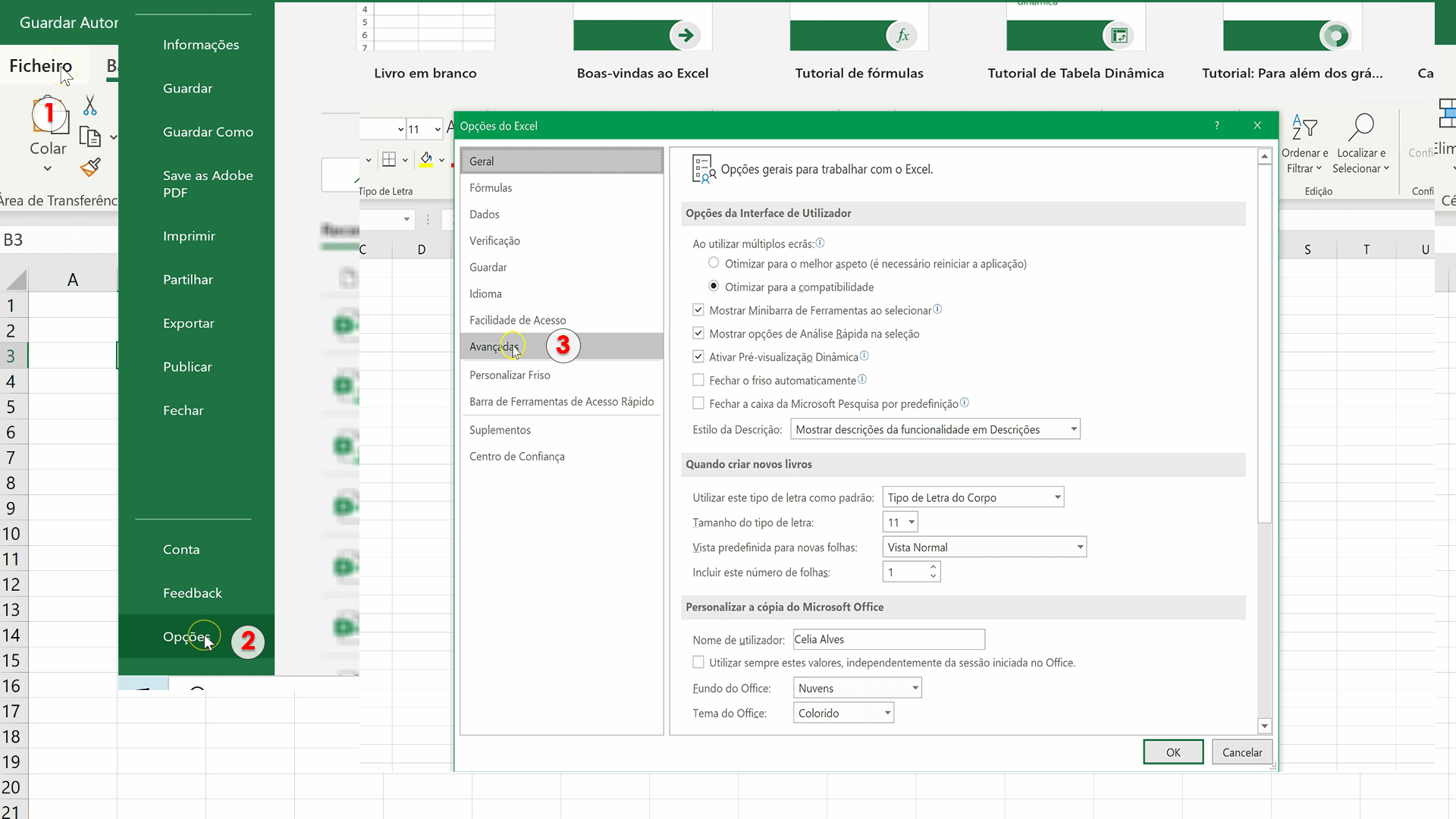The height and width of the screenshot is (819, 1456).
Task: Click the fill color bucket icon
Action: click(x=426, y=159)
